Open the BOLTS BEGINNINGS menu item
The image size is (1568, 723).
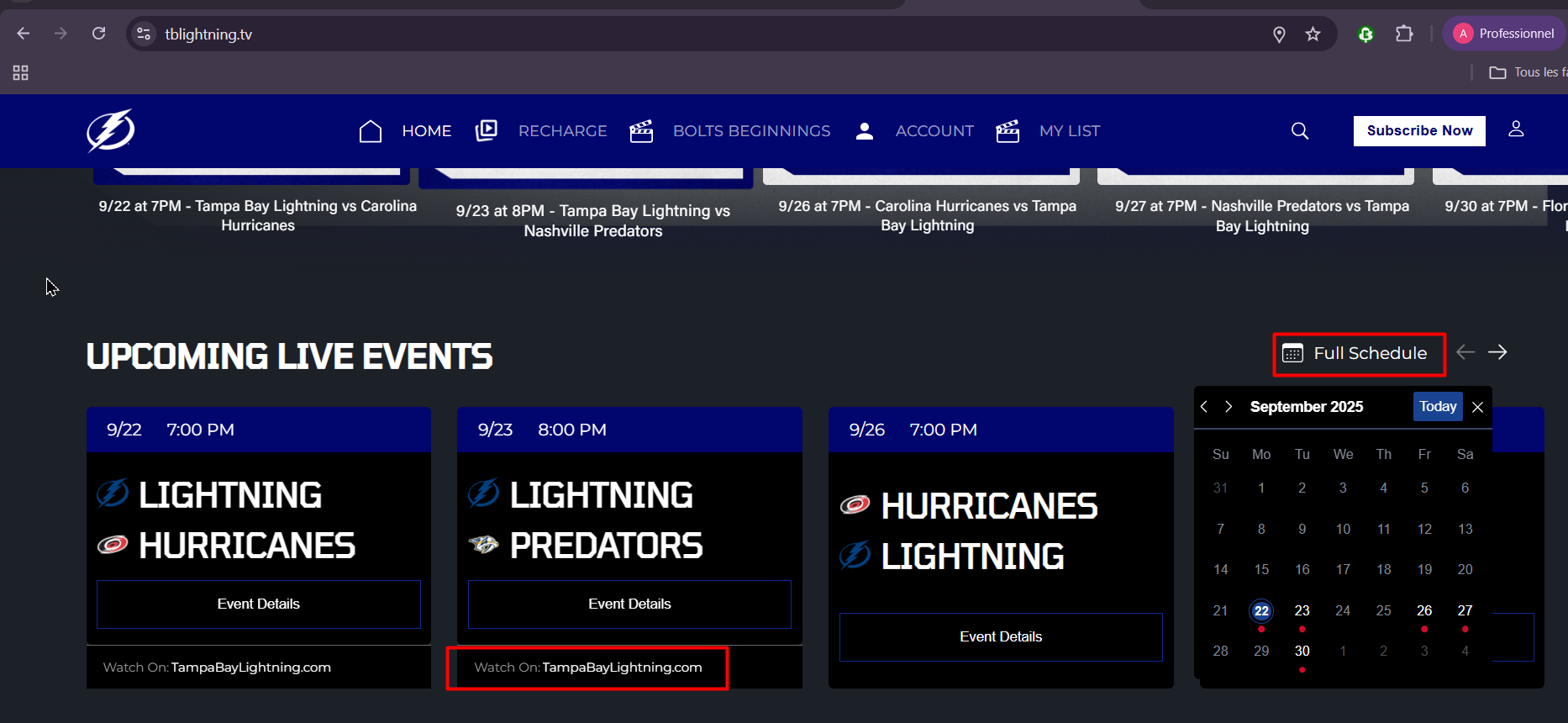tap(751, 131)
